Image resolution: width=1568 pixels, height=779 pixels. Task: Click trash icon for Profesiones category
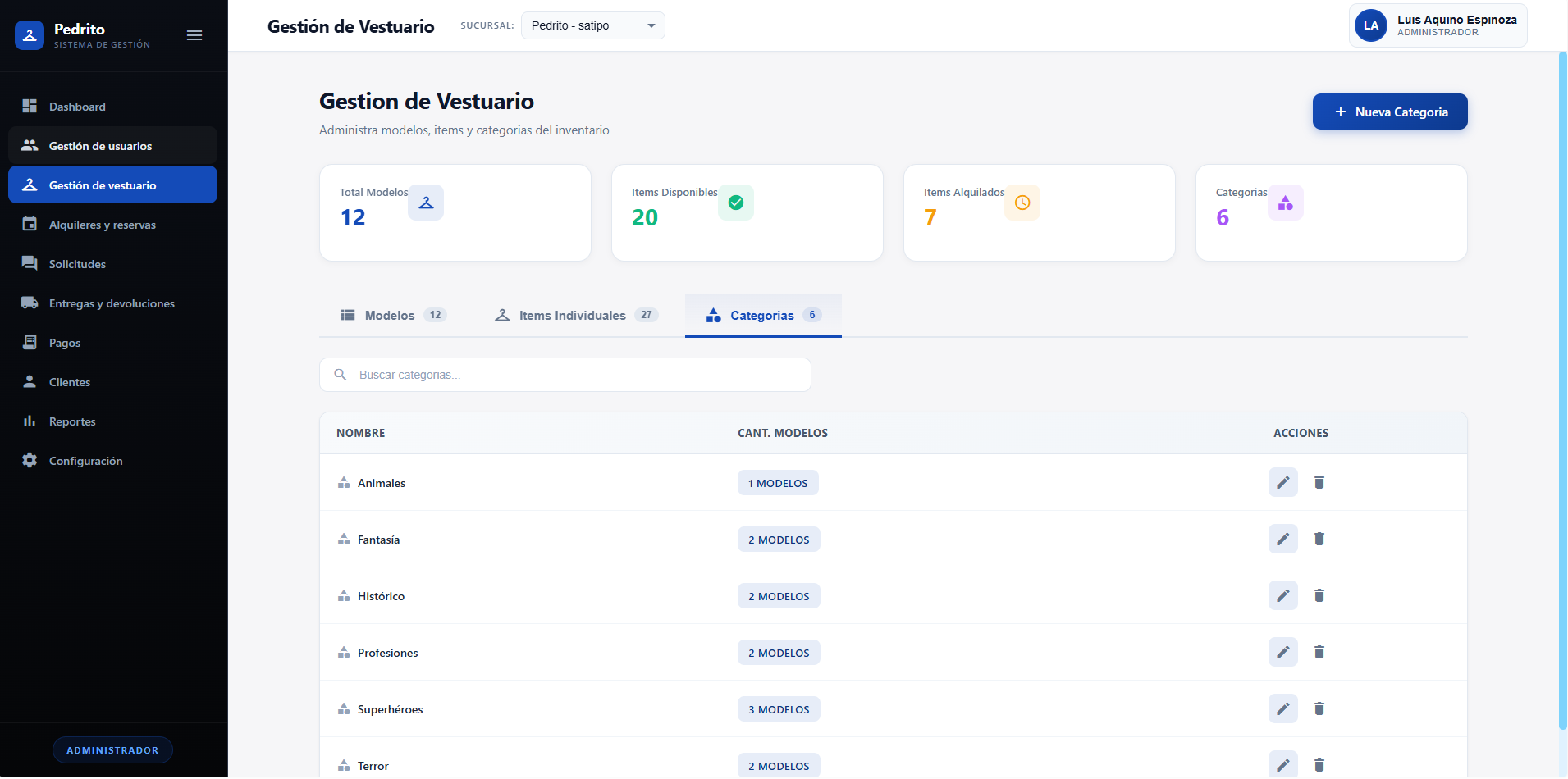(x=1319, y=652)
